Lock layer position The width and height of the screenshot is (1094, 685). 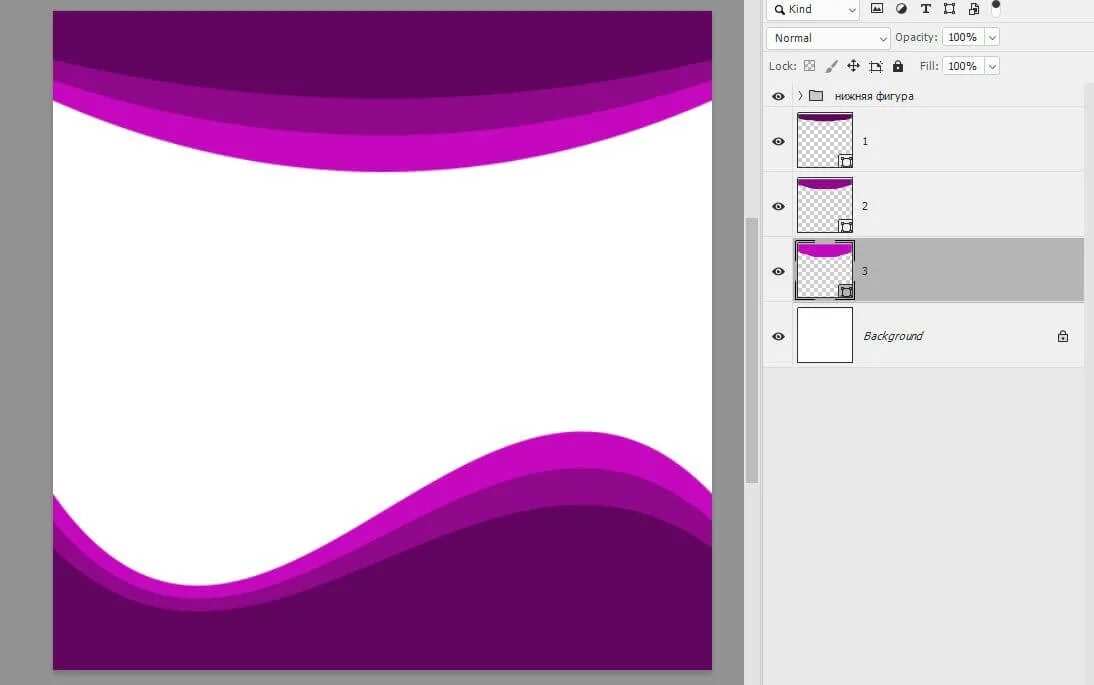coord(853,66)
